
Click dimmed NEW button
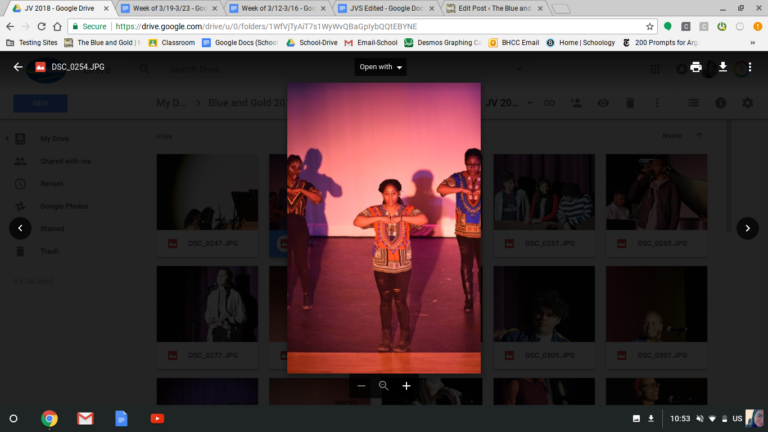coord(40,103)
